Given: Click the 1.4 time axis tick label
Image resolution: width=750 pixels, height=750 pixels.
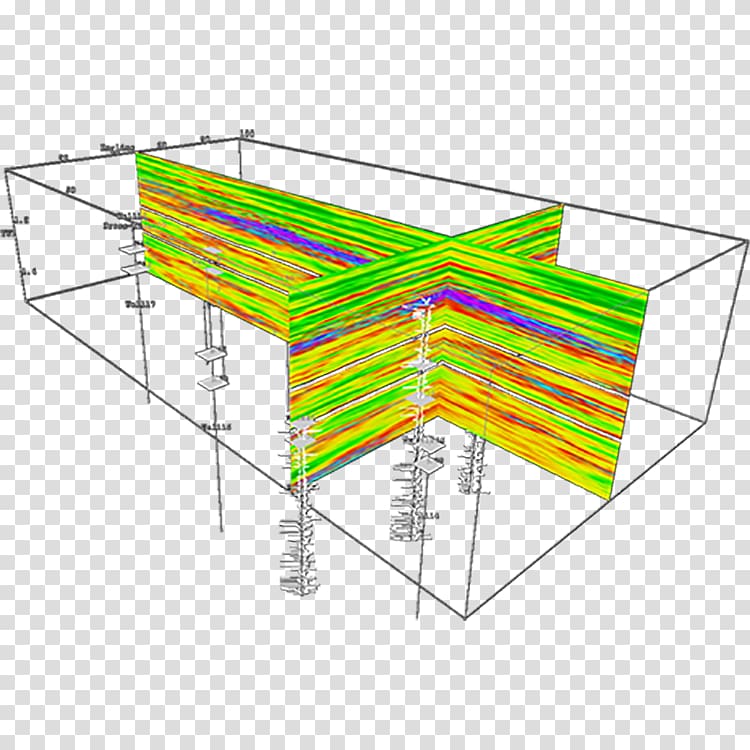Looking at the screenshot, I should click(27, 270).
